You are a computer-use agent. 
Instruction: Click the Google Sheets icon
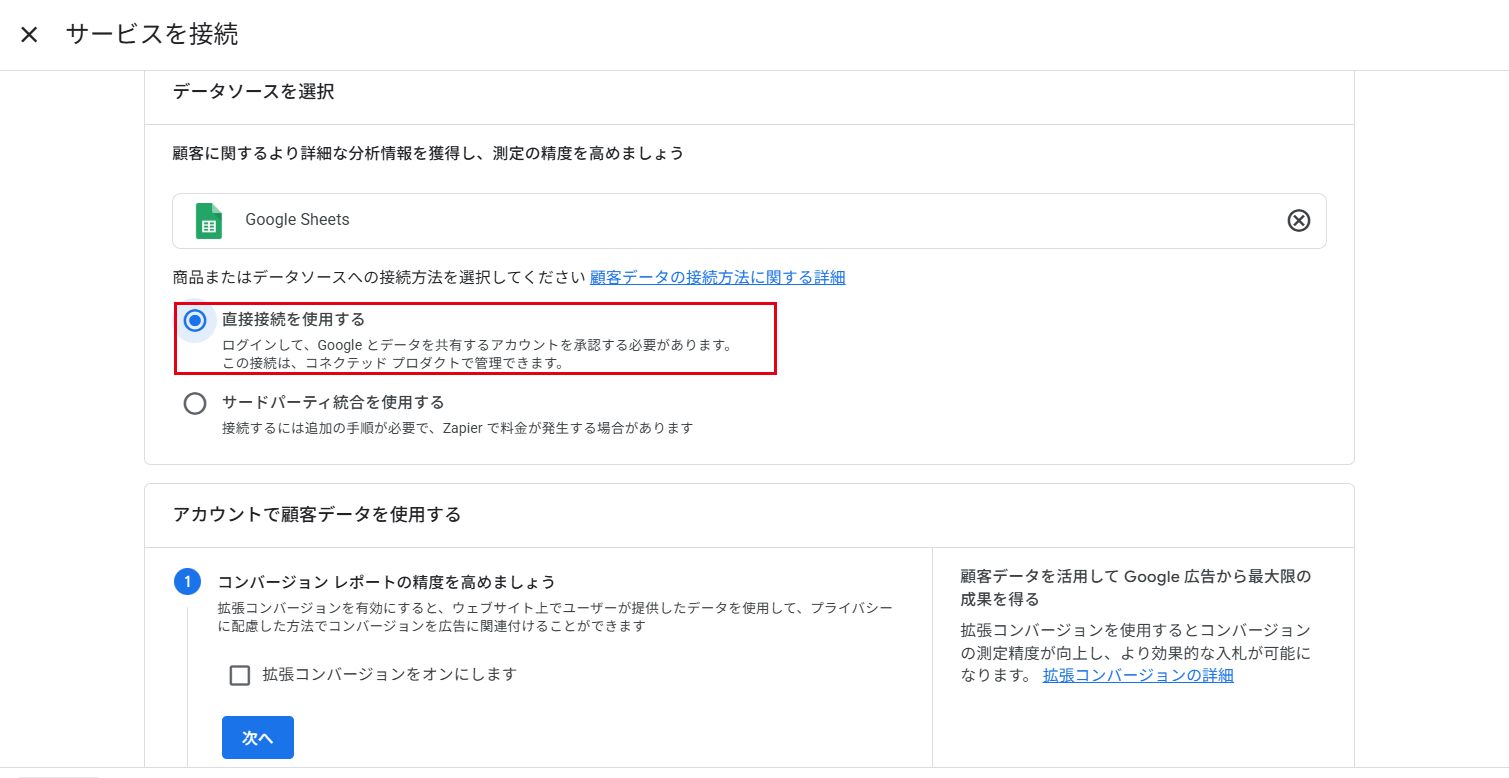[209, 221]
